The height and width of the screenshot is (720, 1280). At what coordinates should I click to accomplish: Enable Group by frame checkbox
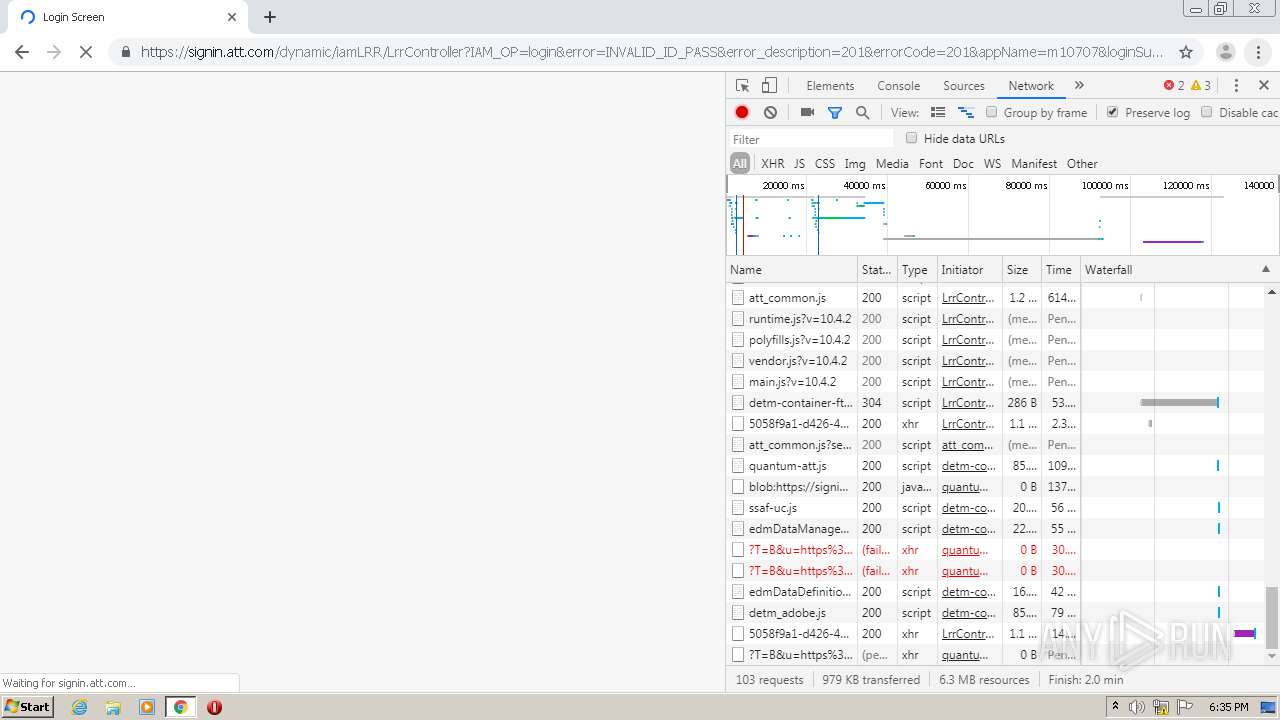pyautogui.click(x=992, y=112)
